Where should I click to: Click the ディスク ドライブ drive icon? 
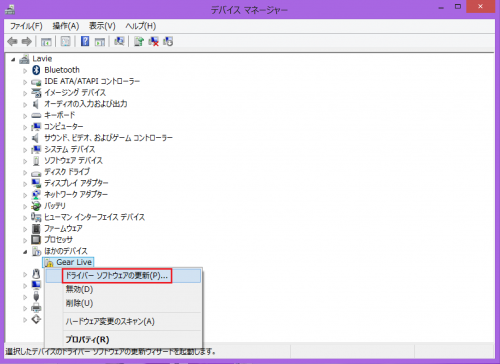coord(36,173)
